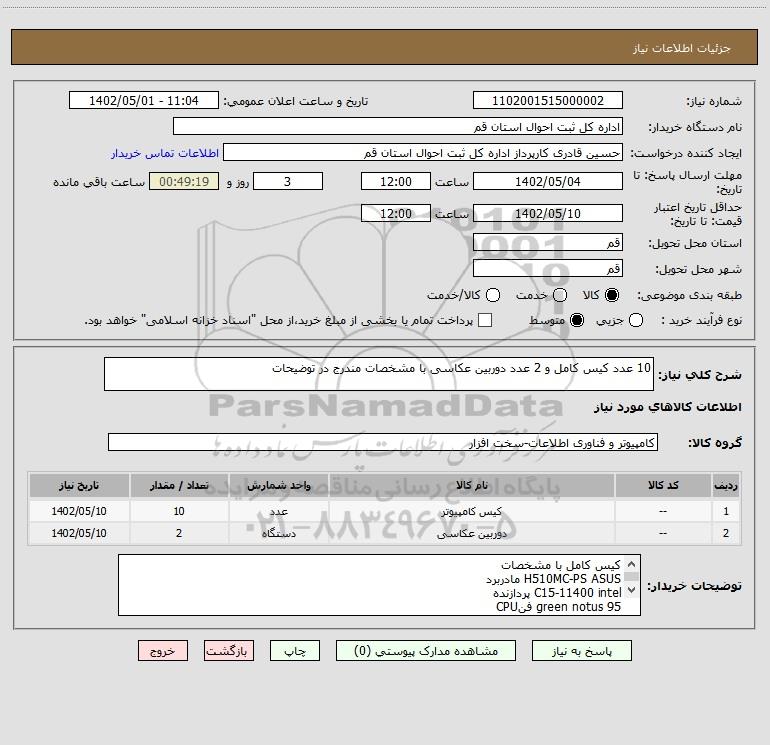Click the 'ردیف' column header

click(x=726, y=485)
